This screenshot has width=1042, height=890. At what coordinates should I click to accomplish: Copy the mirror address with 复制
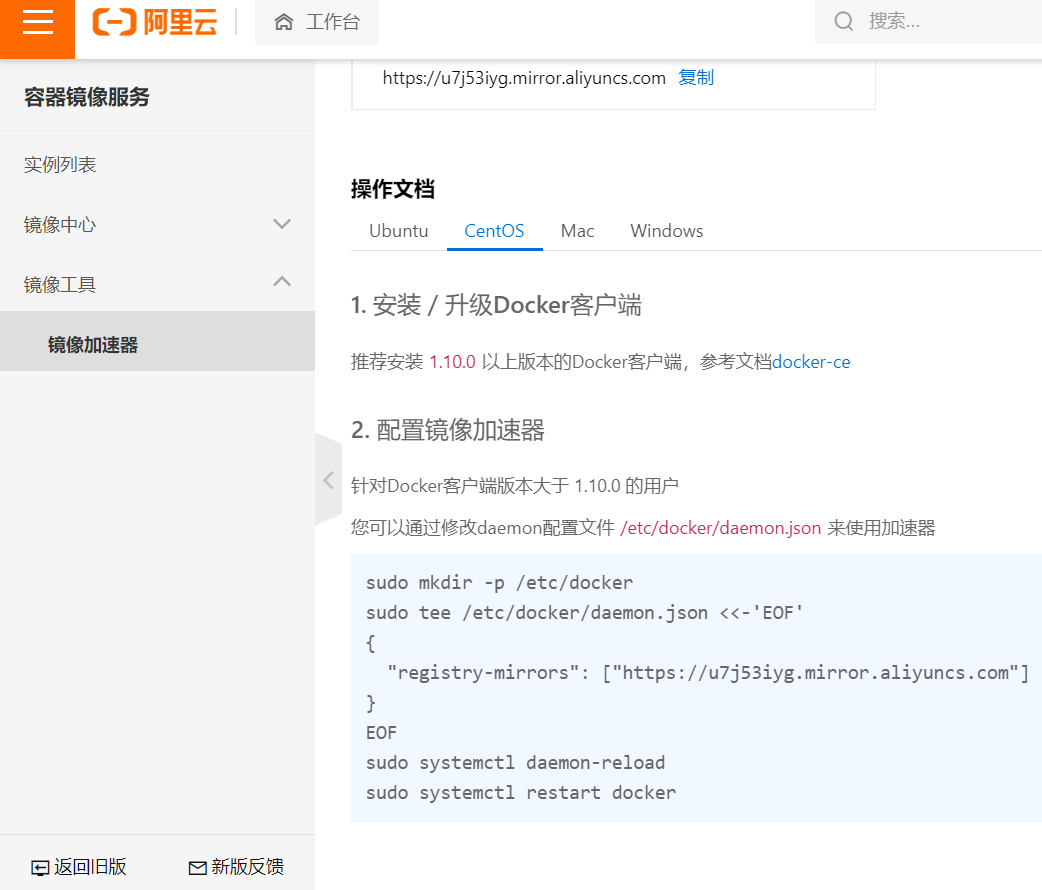click(696, 78)
